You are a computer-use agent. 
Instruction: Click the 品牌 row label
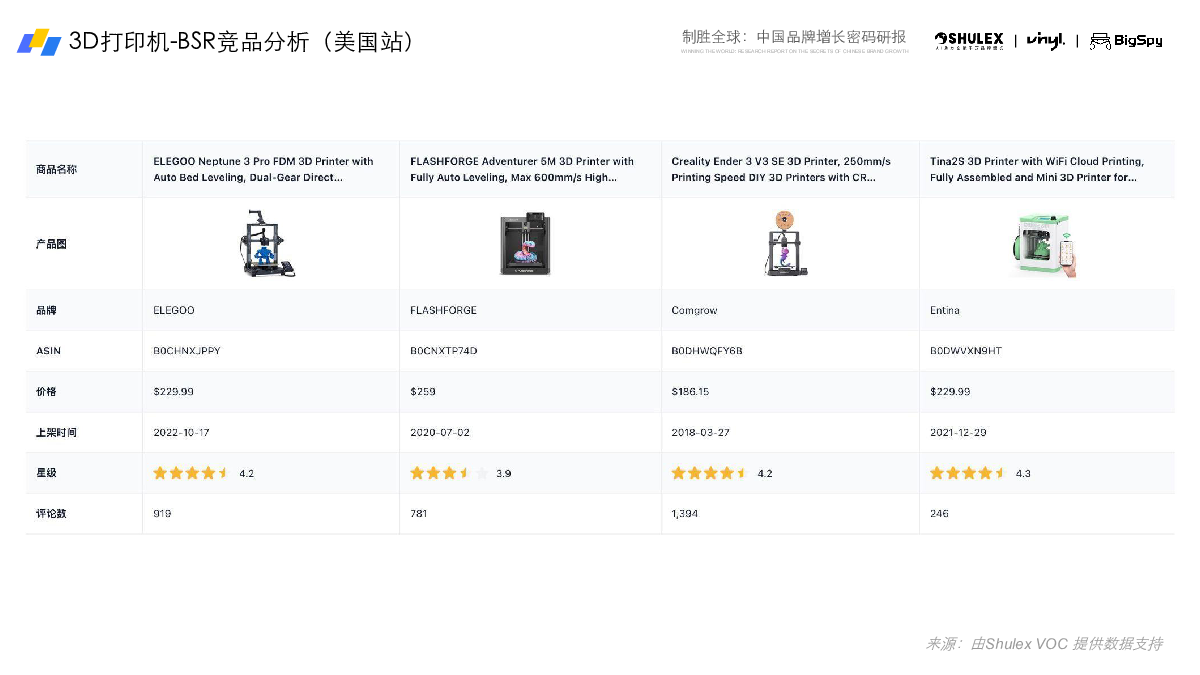point(46,310)
